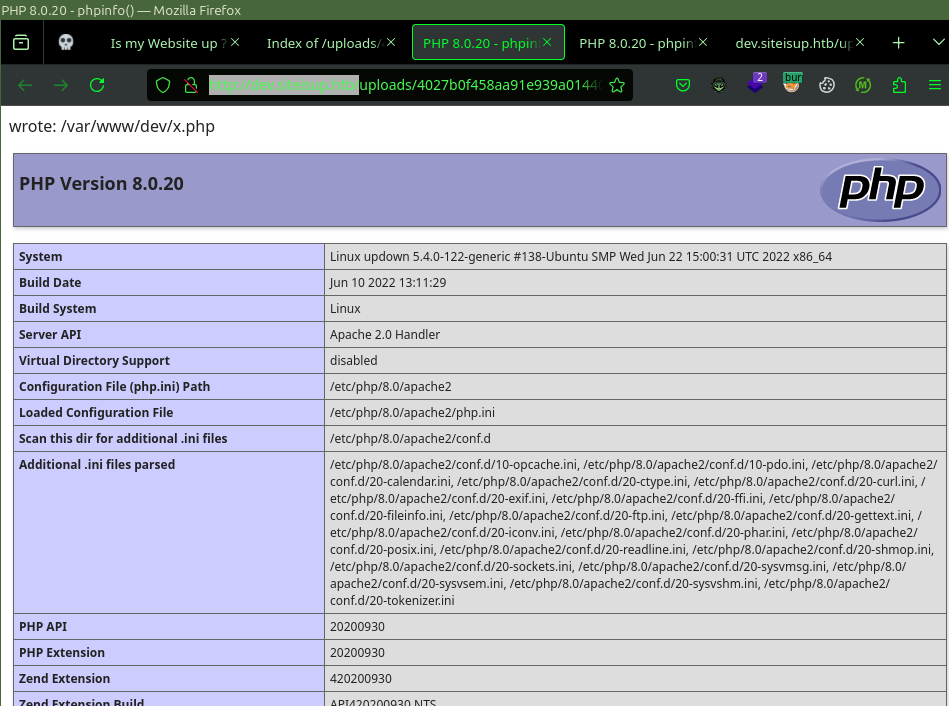Go back to the previous page

click(x=25, y=85)
